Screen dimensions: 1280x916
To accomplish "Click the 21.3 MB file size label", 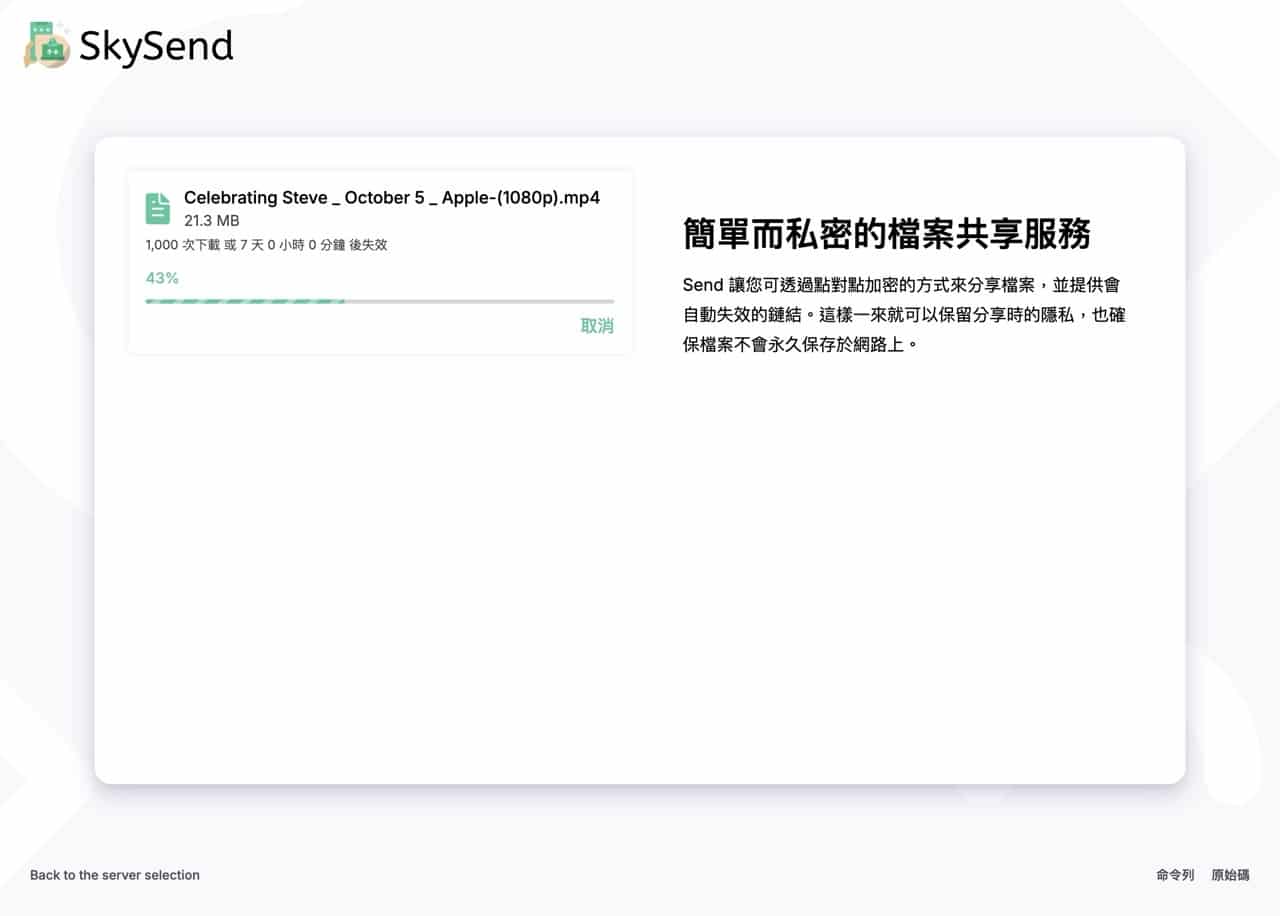I will coord(211,220).
